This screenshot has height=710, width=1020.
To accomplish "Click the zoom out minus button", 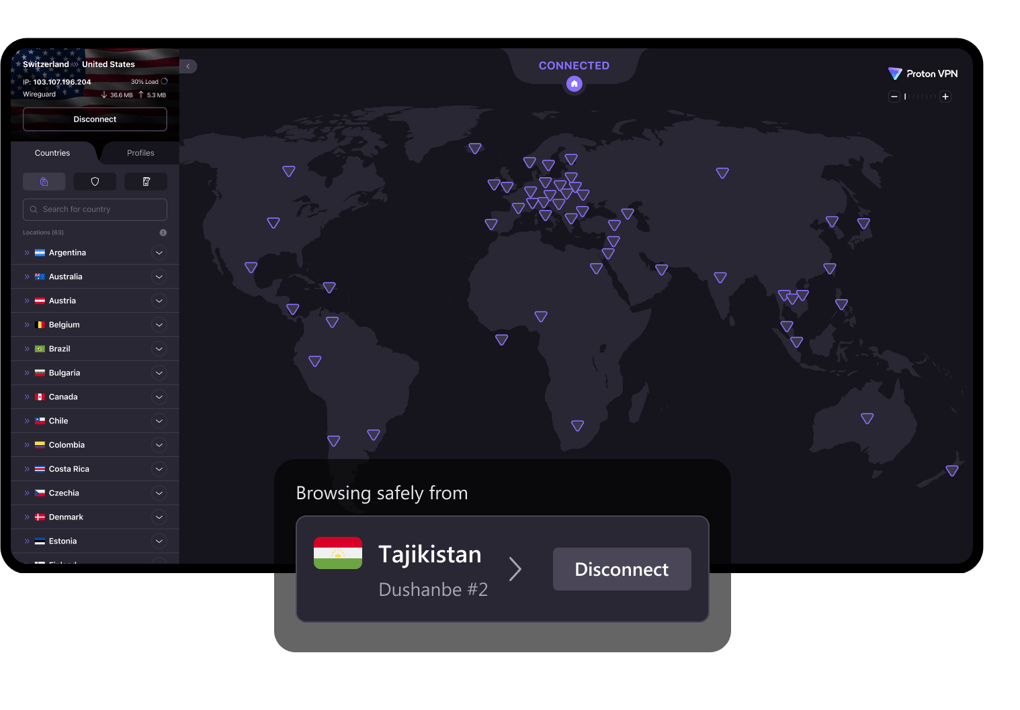I will click(894, 97).
